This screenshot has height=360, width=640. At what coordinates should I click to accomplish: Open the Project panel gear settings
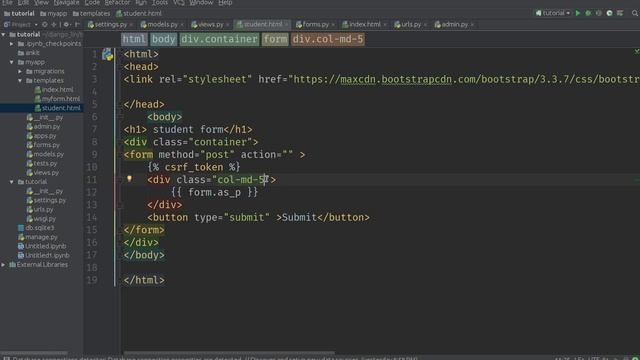[x=66, y=24]
